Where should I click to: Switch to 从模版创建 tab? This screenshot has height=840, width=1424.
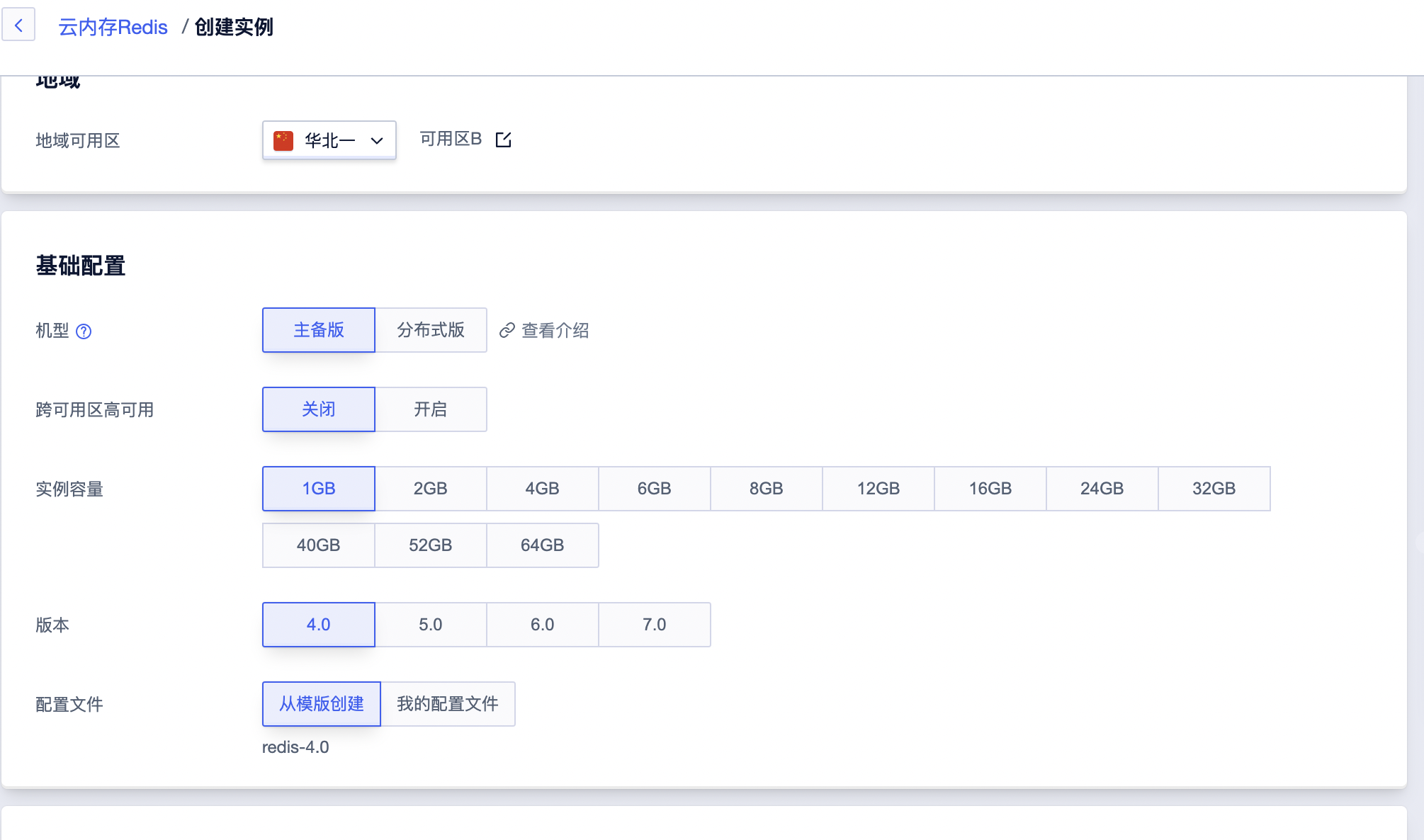point(321,704)
